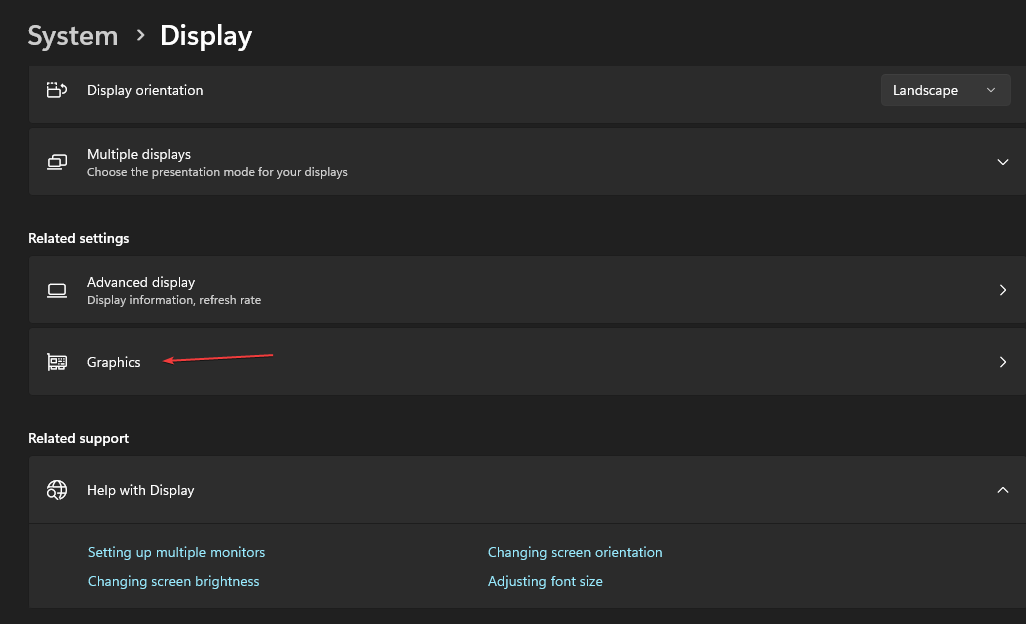The height and width of the screenshot is (624, 1026).
Task: Collapse the Help with Display section
Action: [x=1002, y=490]
